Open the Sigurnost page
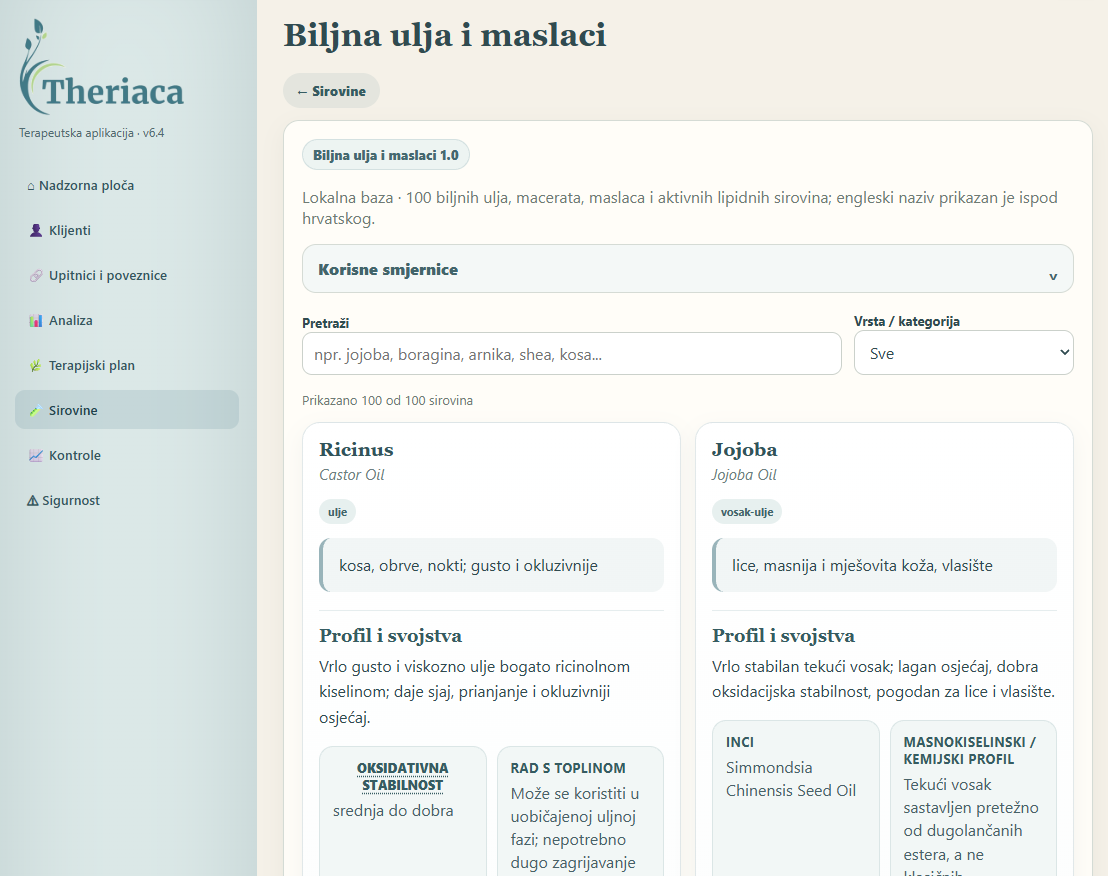The height and width of the screenshot is (876, 1108). [x=126, y=500]
